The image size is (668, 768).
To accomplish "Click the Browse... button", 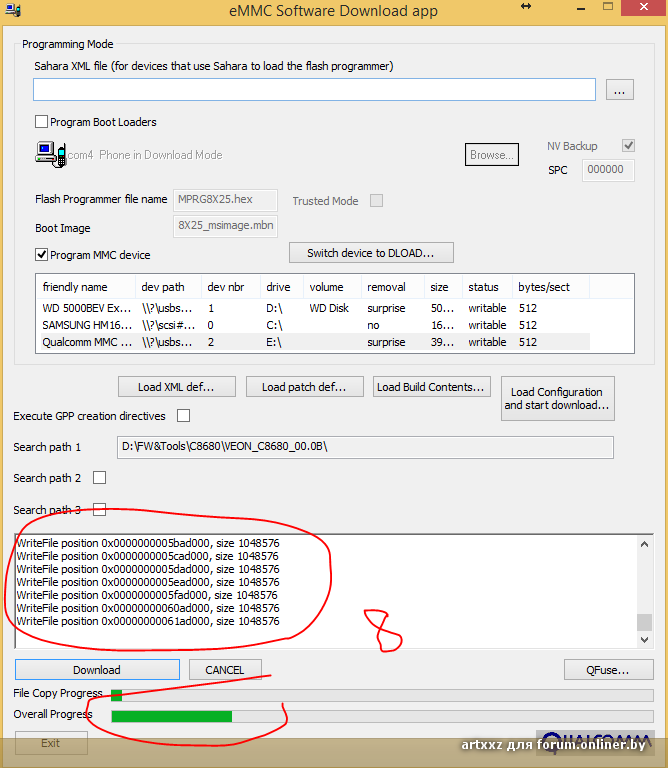I will tap(492, 155).
